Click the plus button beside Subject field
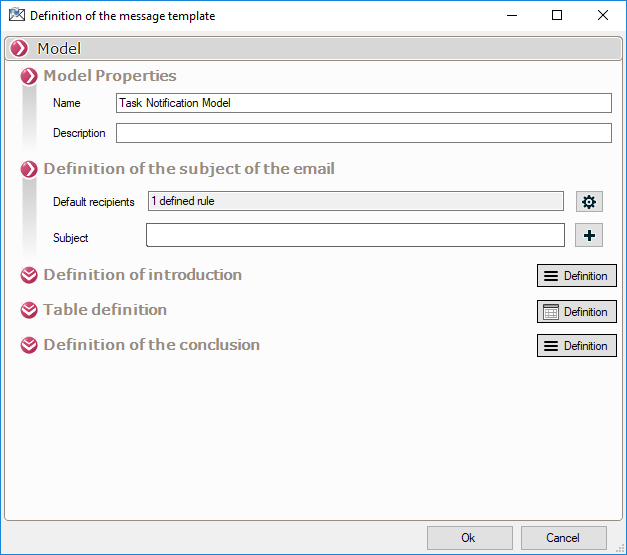 589,235
